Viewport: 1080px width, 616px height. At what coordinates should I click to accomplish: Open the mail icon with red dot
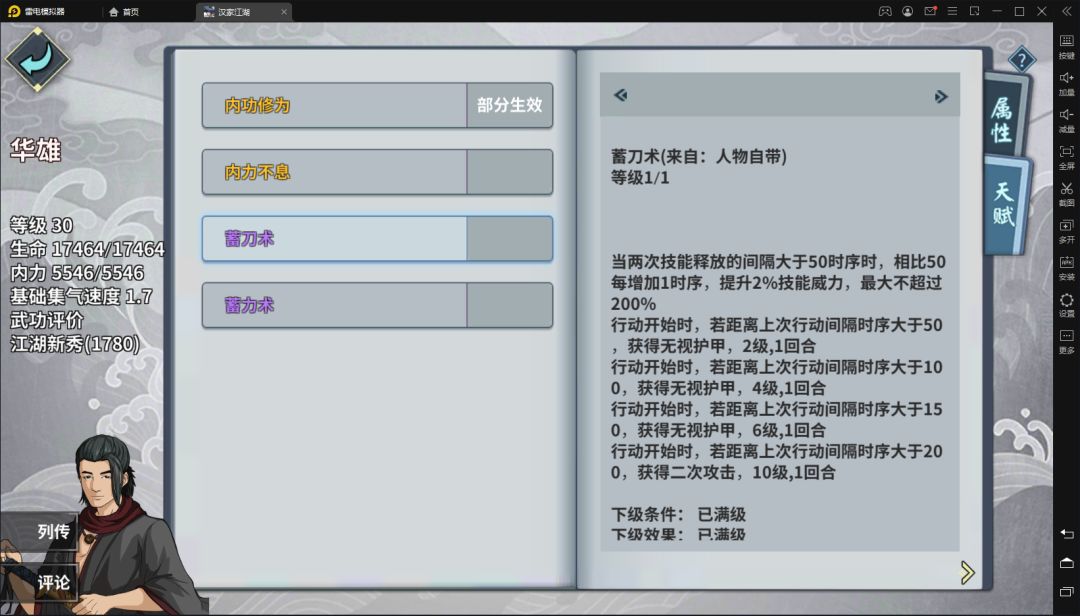(x=930, y=11)
